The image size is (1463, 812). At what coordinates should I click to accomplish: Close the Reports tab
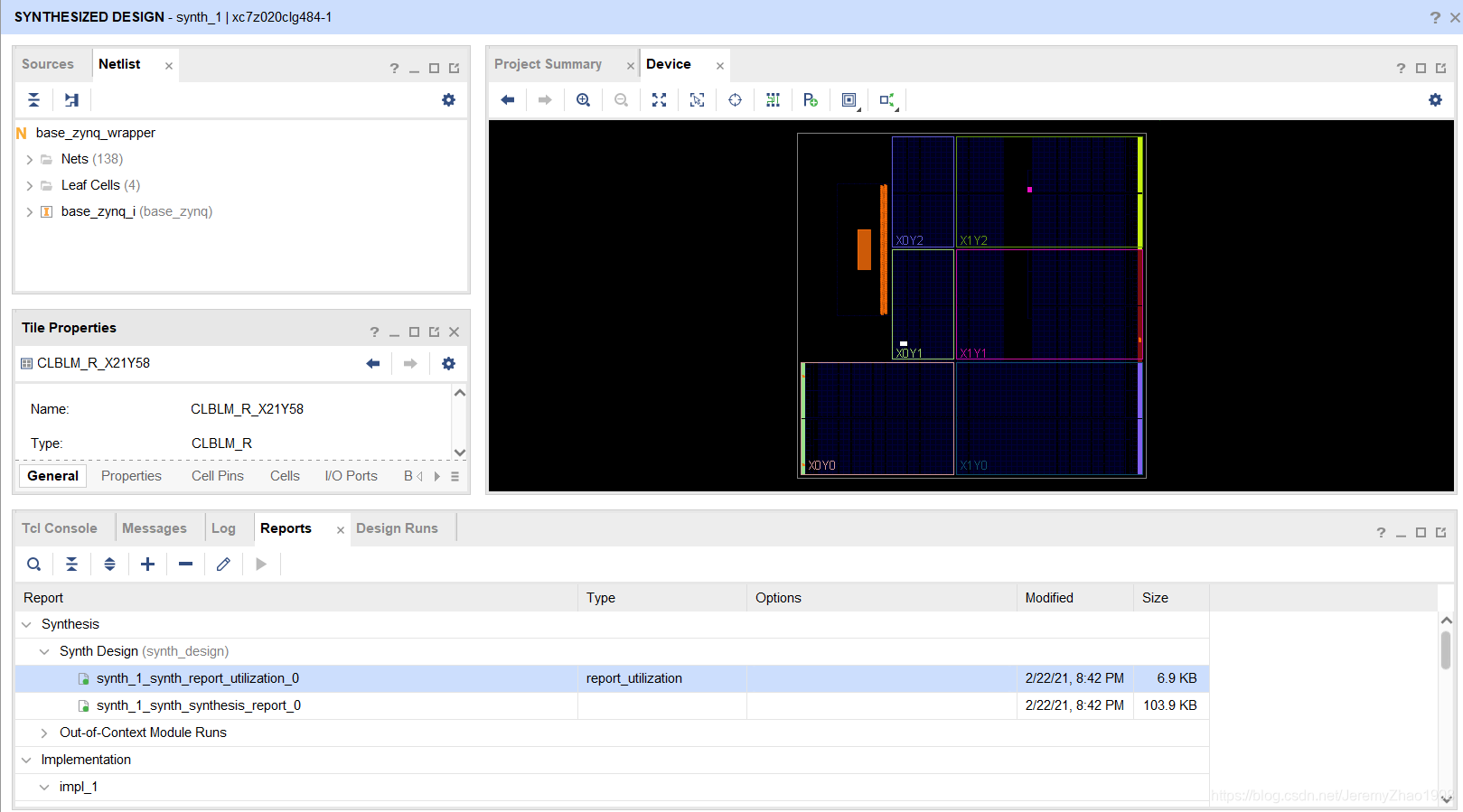pos(341,530)
